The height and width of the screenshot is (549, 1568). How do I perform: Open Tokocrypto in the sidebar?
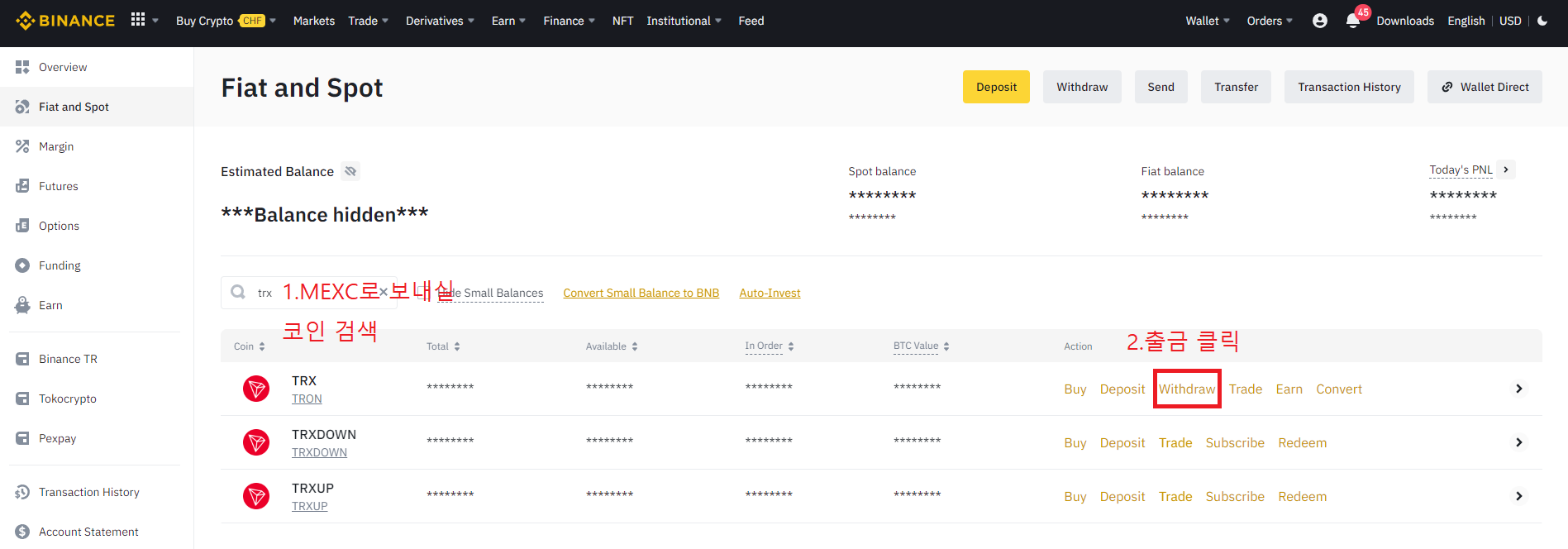97,399
